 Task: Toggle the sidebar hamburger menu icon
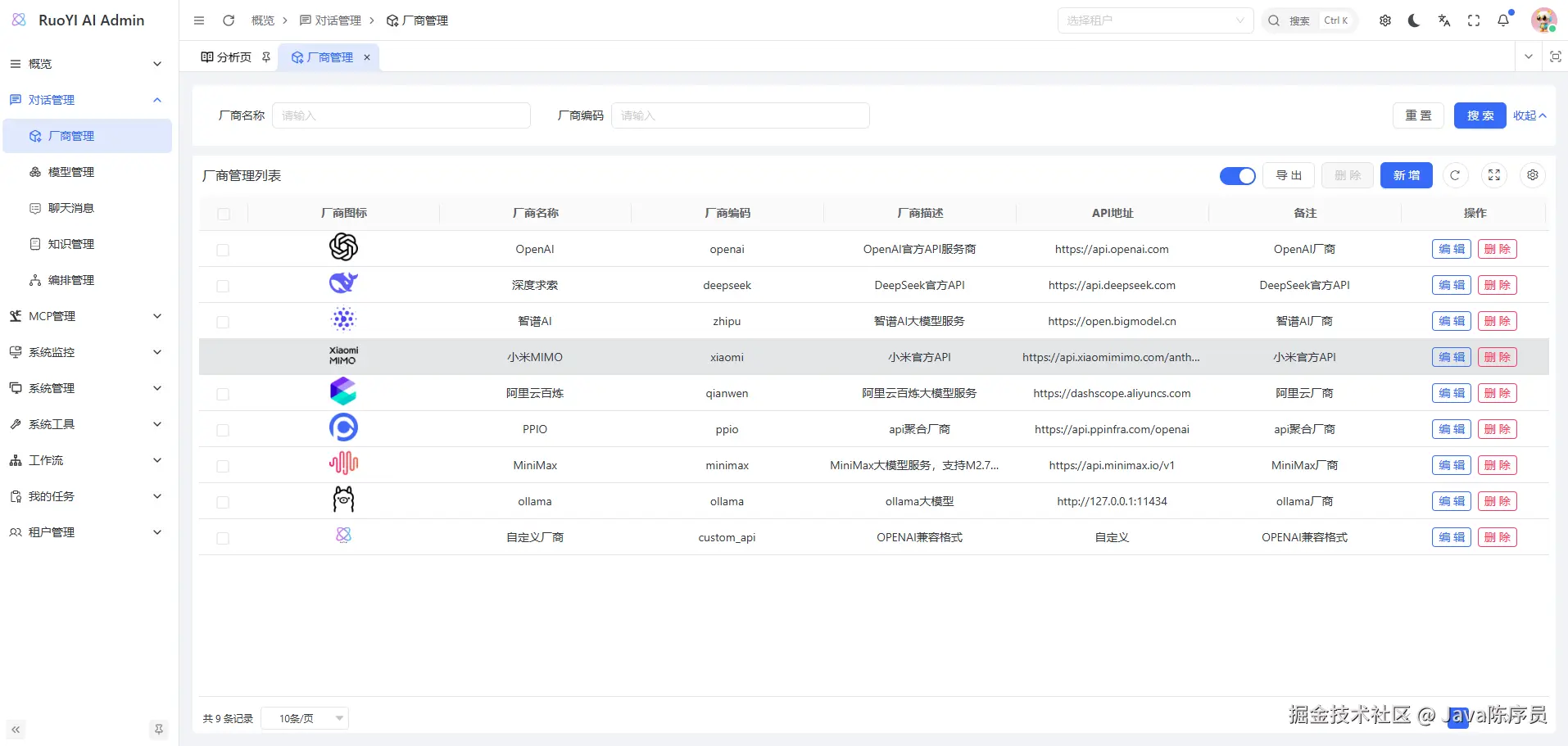199,20
